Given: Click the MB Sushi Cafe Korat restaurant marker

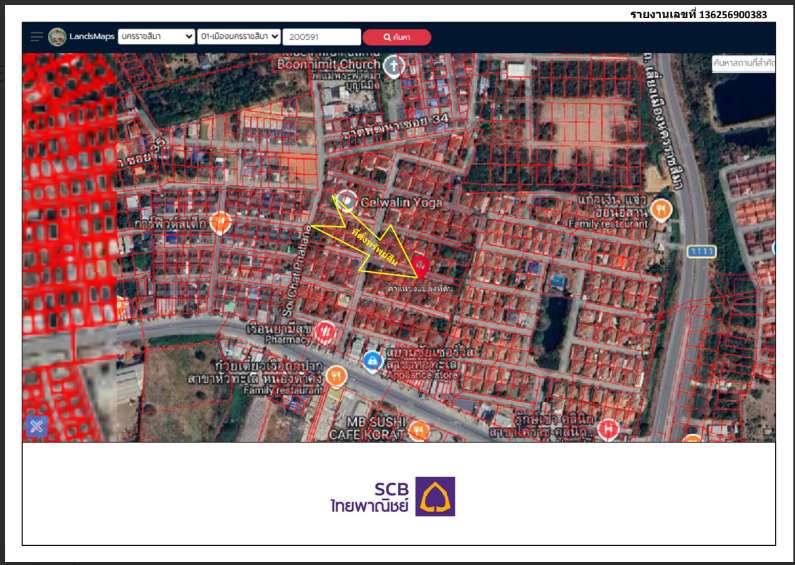Looking at the screenshot, I should pyautogui.click(x=419, y=431).
